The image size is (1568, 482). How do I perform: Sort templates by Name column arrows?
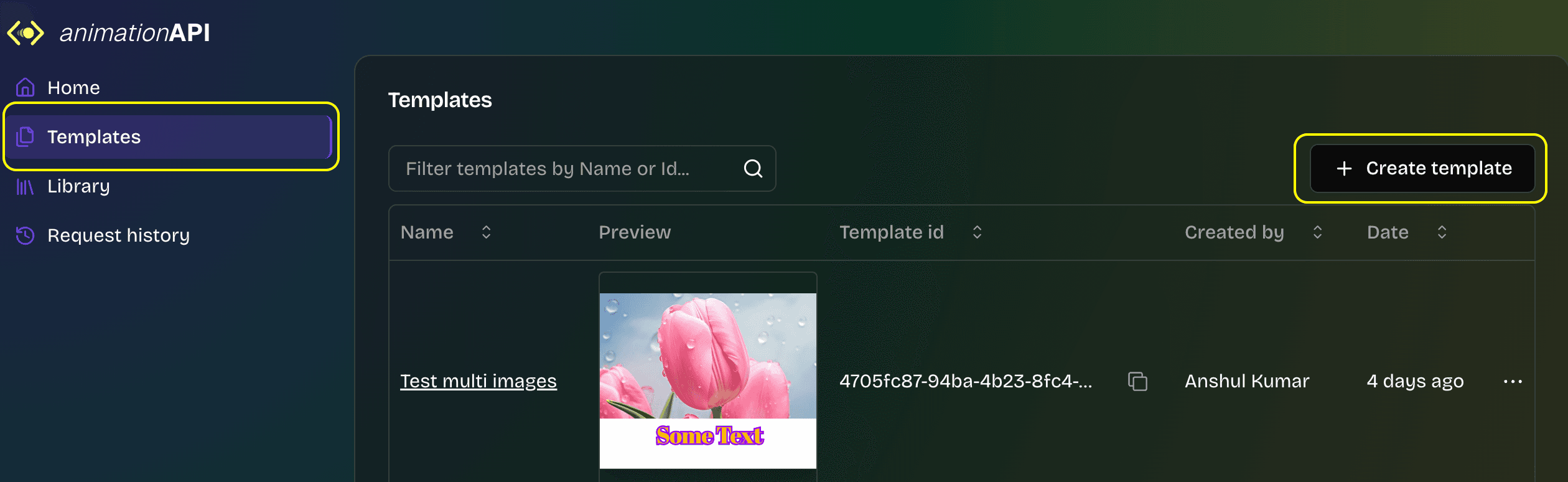click(x=487, y=232)
